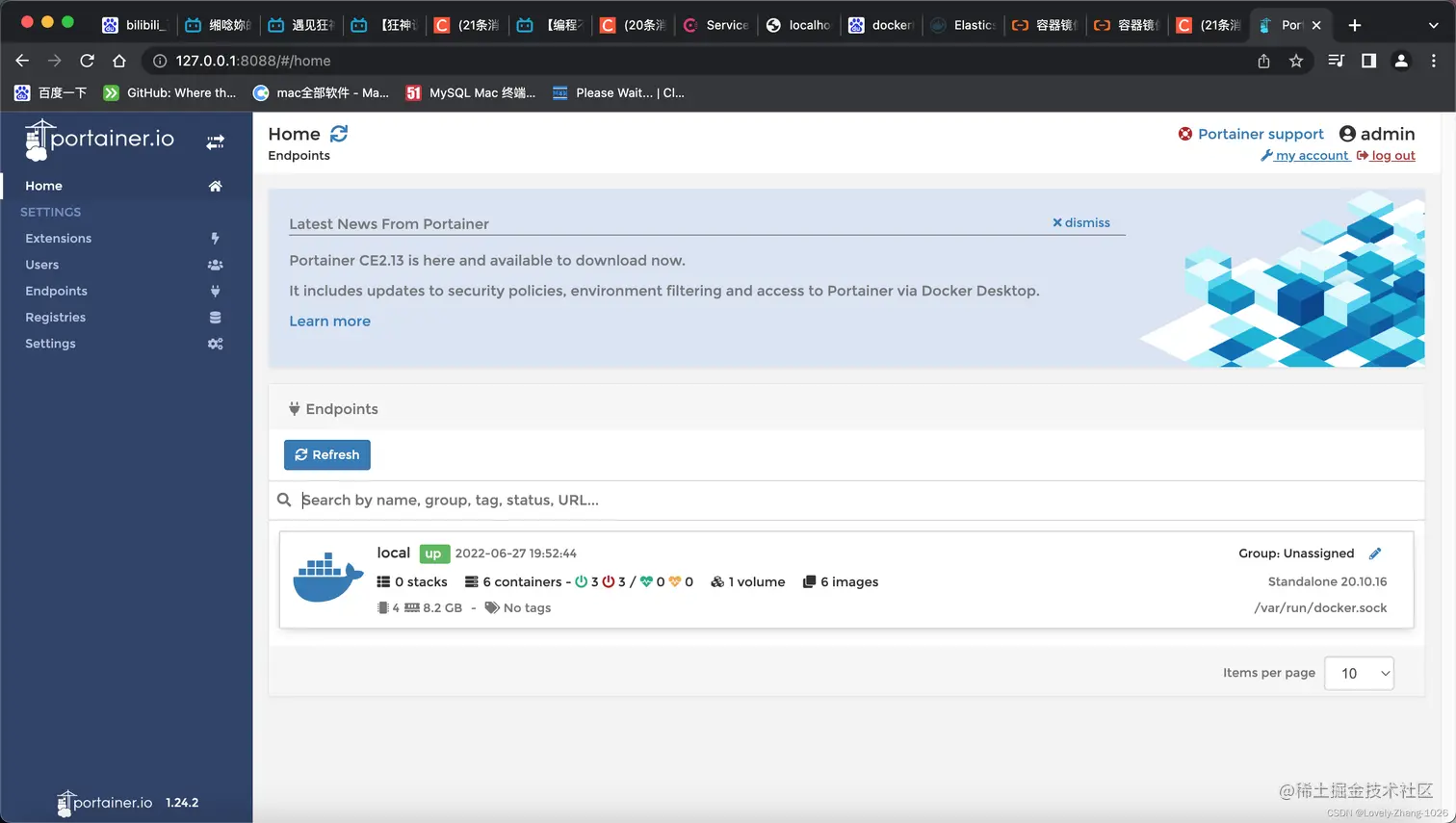Viewport: 1456px width, 823px height.
Task: Click the Portainer.io logo in sidebar
Action: [99, 140]
